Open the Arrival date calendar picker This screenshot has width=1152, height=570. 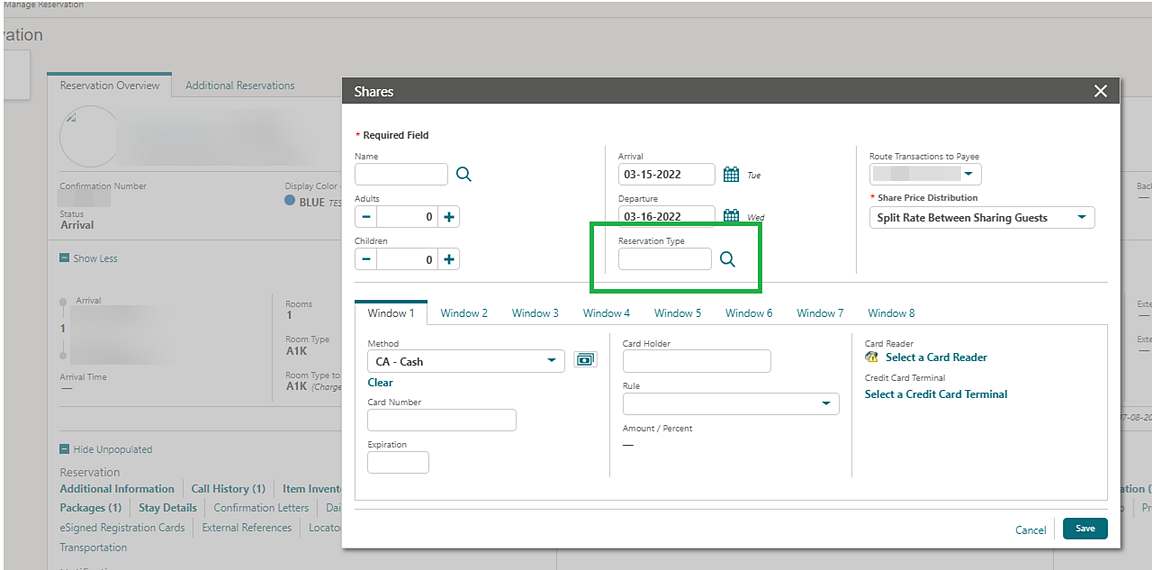(x=731, y=174)
